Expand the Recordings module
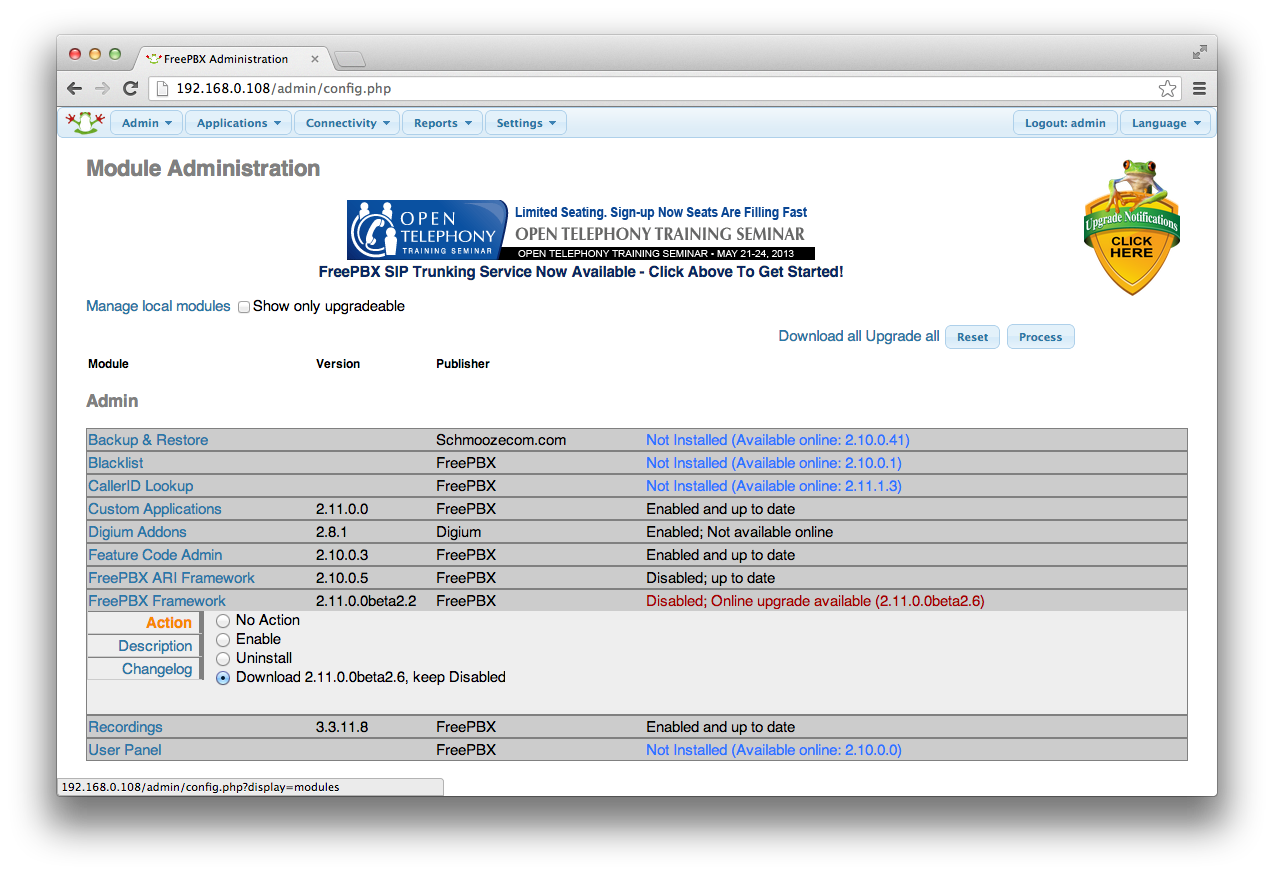This screenshot has height=875, width=1274. (125, 727)
